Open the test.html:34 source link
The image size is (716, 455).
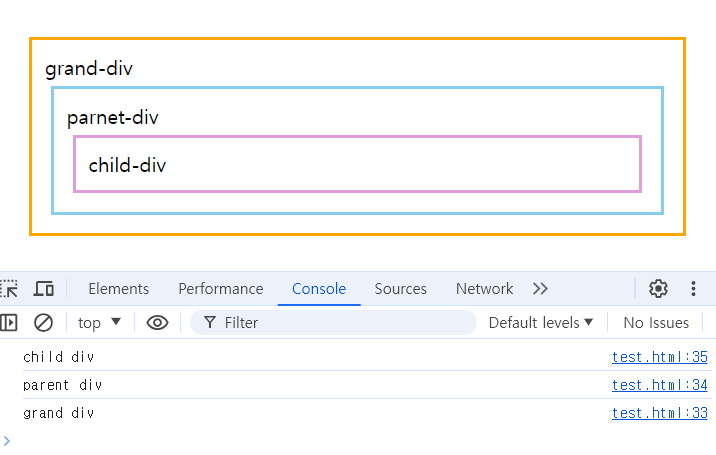pyautogui.click(x=659, y=385)
